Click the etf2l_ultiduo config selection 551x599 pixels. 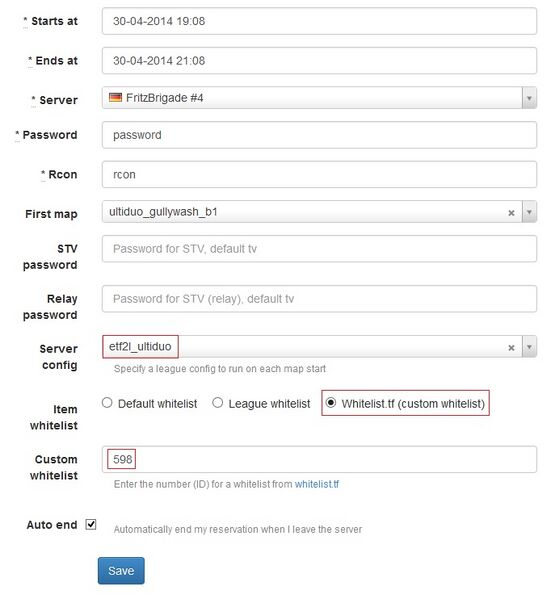[x=140, y=346]
